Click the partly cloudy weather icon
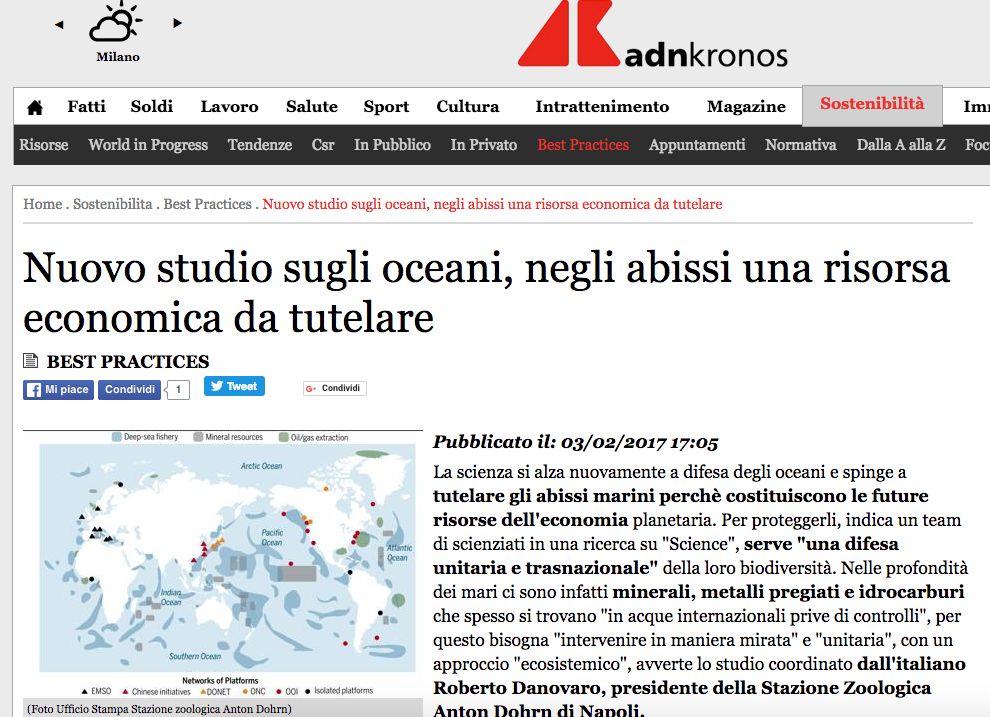 116,23
